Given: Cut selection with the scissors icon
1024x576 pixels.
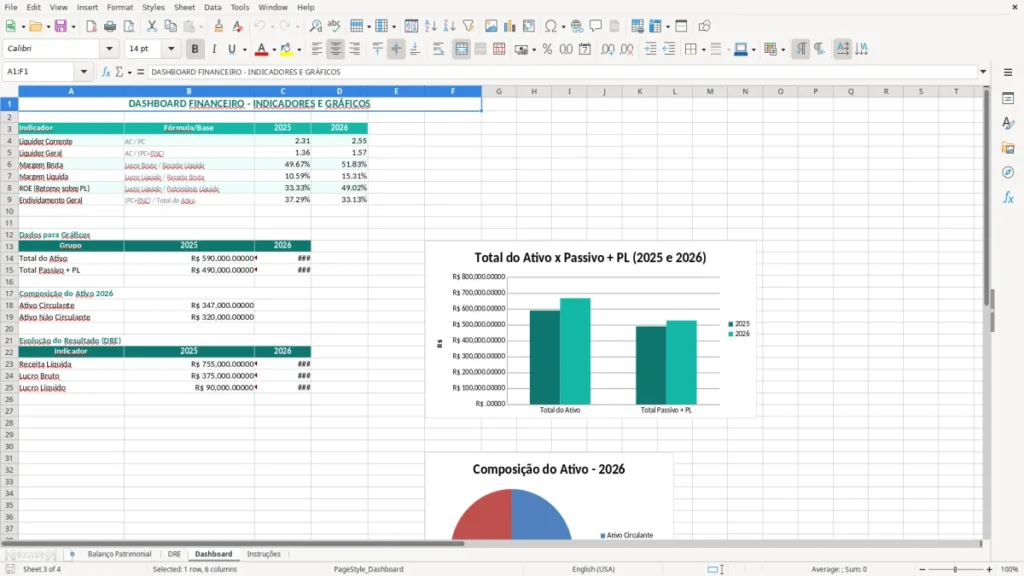Looking at the screenshot, I should click(152, 26).
